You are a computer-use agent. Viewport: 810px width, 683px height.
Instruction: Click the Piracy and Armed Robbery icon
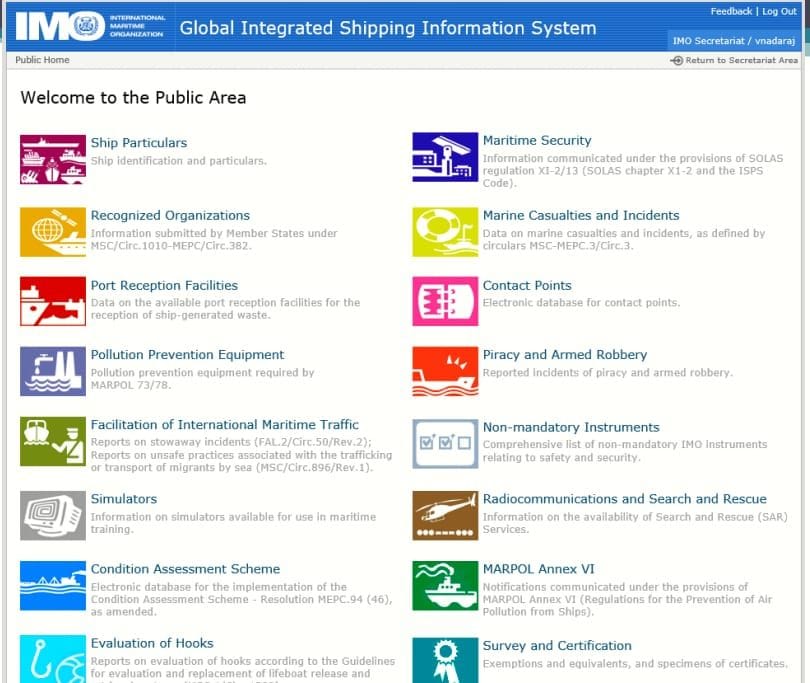445,371
